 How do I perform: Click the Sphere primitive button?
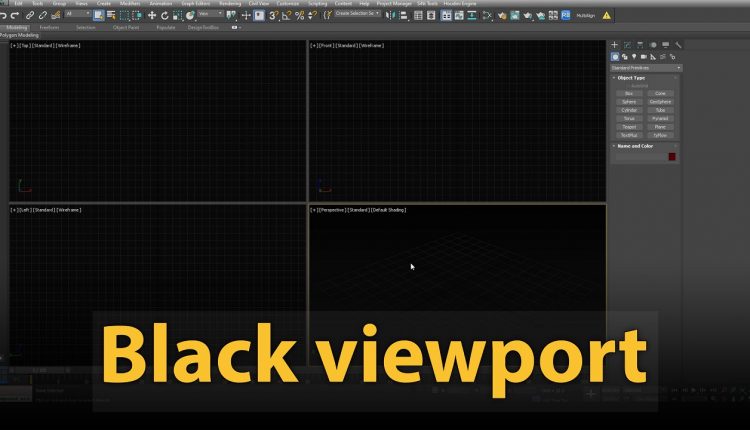[x=629, y=101]
